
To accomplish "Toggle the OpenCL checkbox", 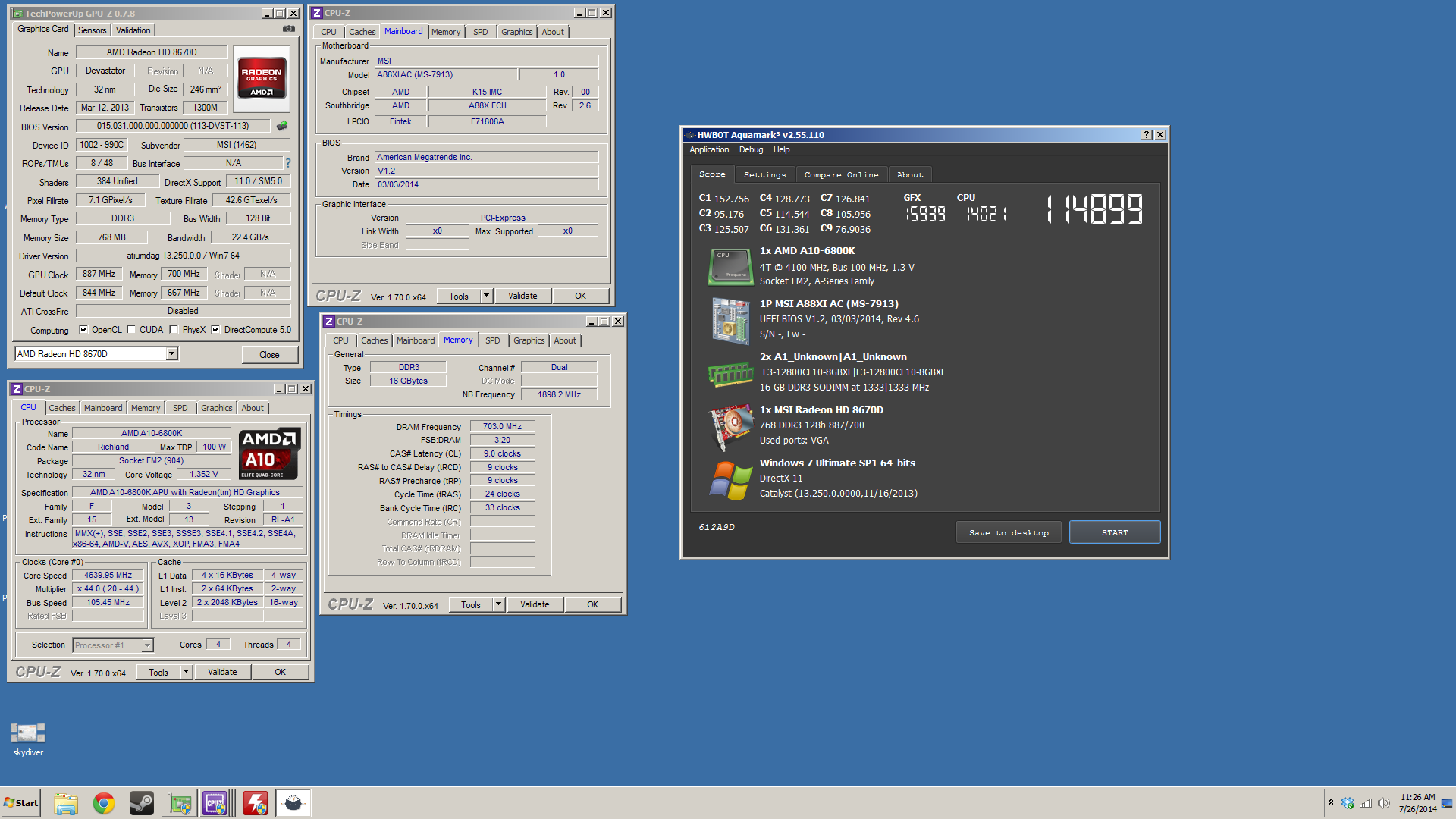I will coord(83,330).
